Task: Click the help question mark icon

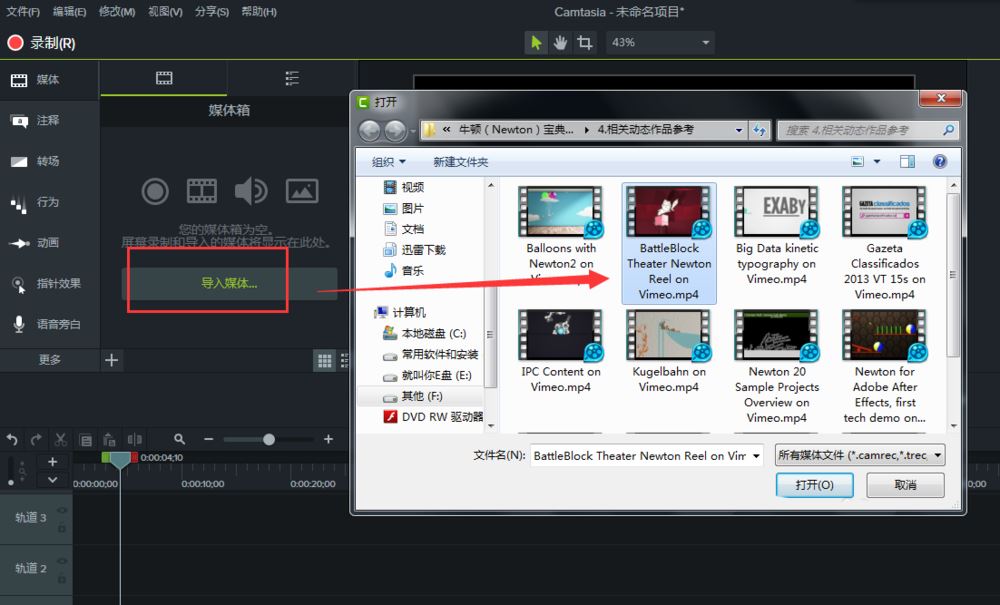Action: [939, 161]
